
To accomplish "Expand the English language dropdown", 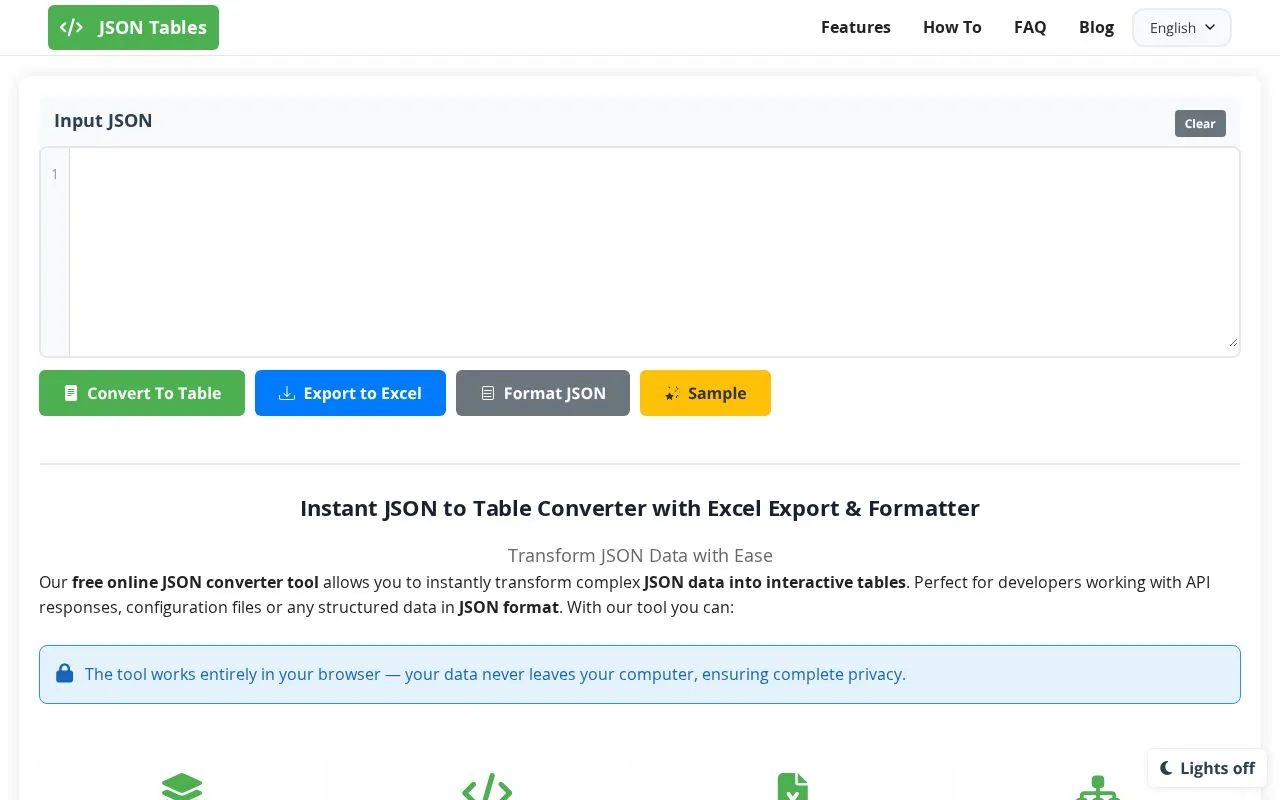I will click(x=1182, y=28).
